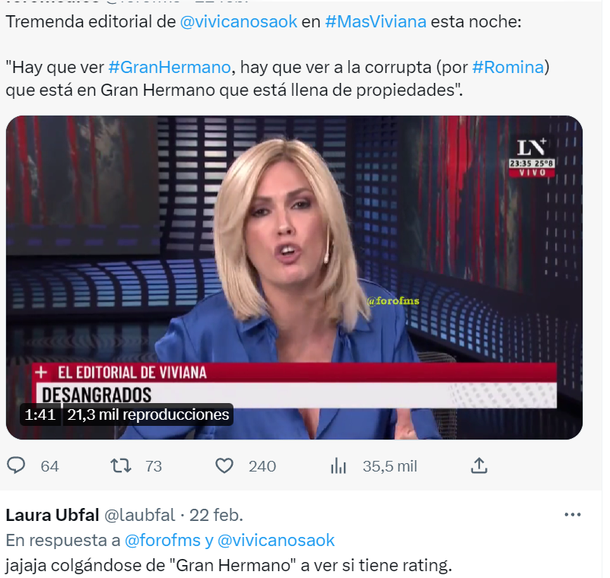Open Laura Ubfal's profile name
The image size is (610, 578).
tap(53, 515)
